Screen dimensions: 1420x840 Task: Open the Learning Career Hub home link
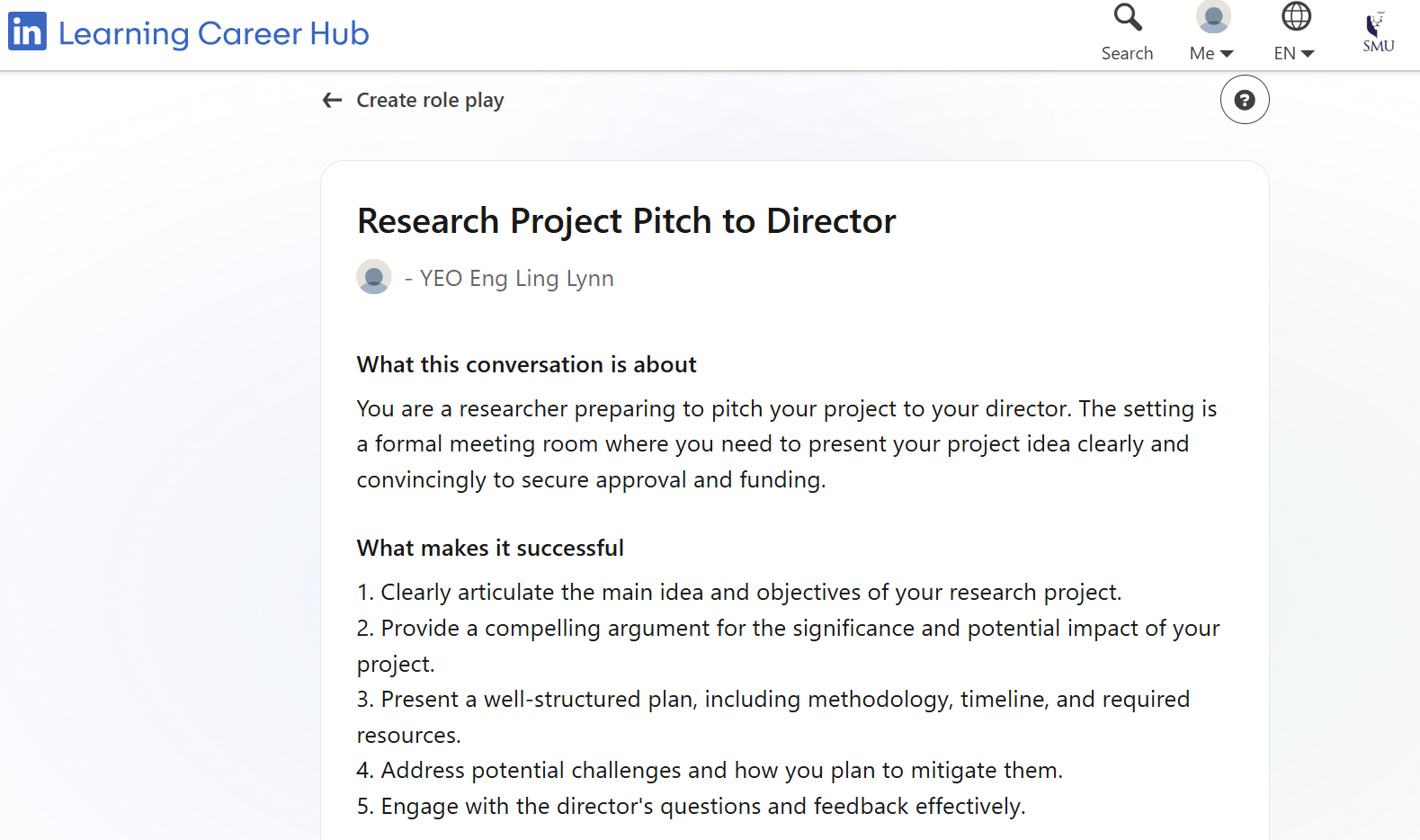click(213, 33)
